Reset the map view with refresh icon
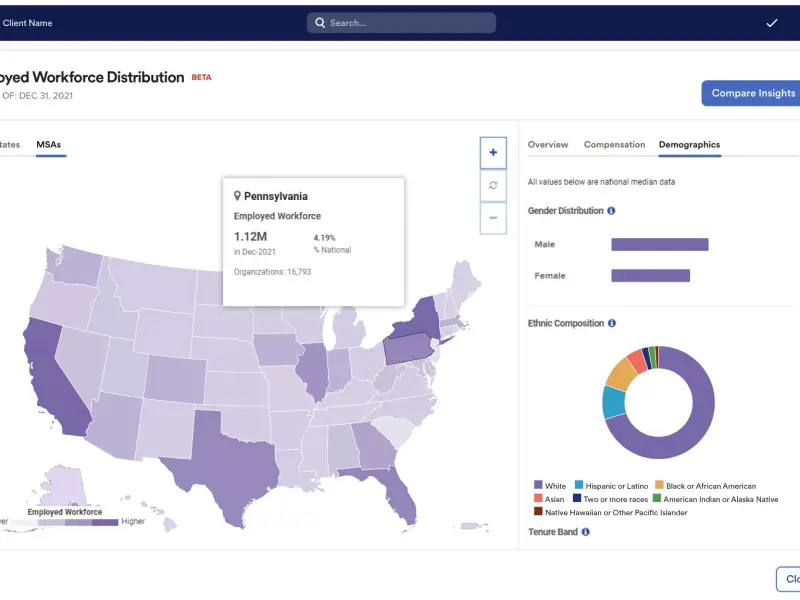The height and width of the screenshot is (600, 800). (493, 185)
